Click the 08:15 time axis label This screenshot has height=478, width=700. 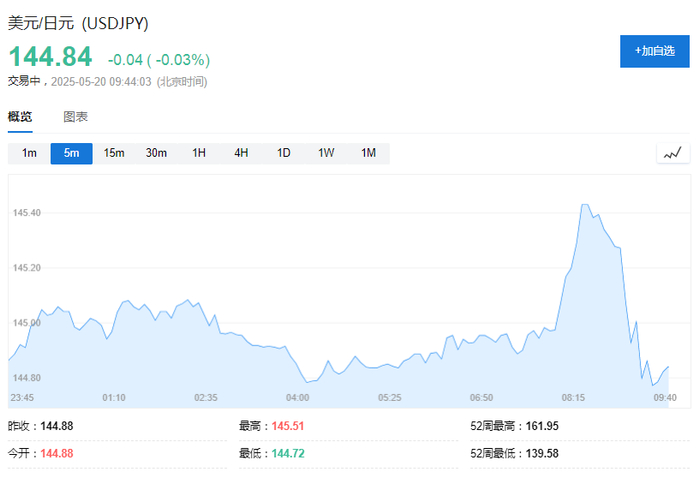coord(573,397)
